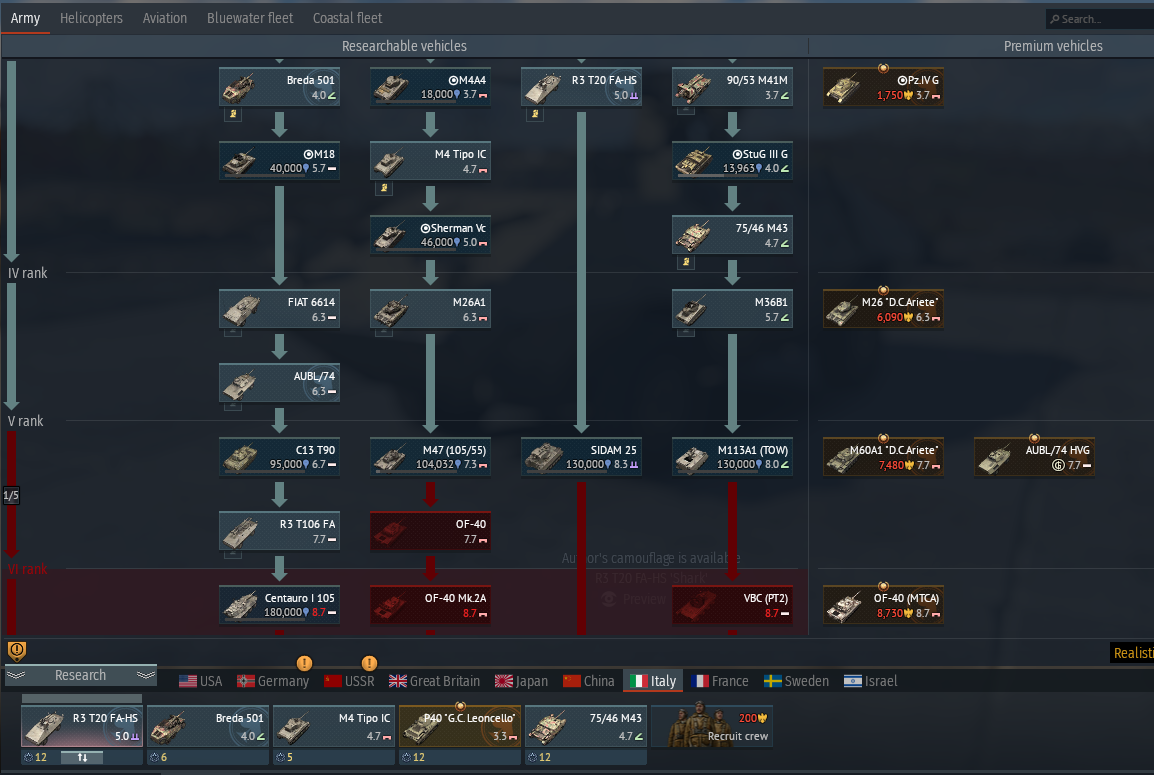Viewport: 1154px width, 775px height.
Task: Click the alert badge above USSR
Action: (369, 663)
